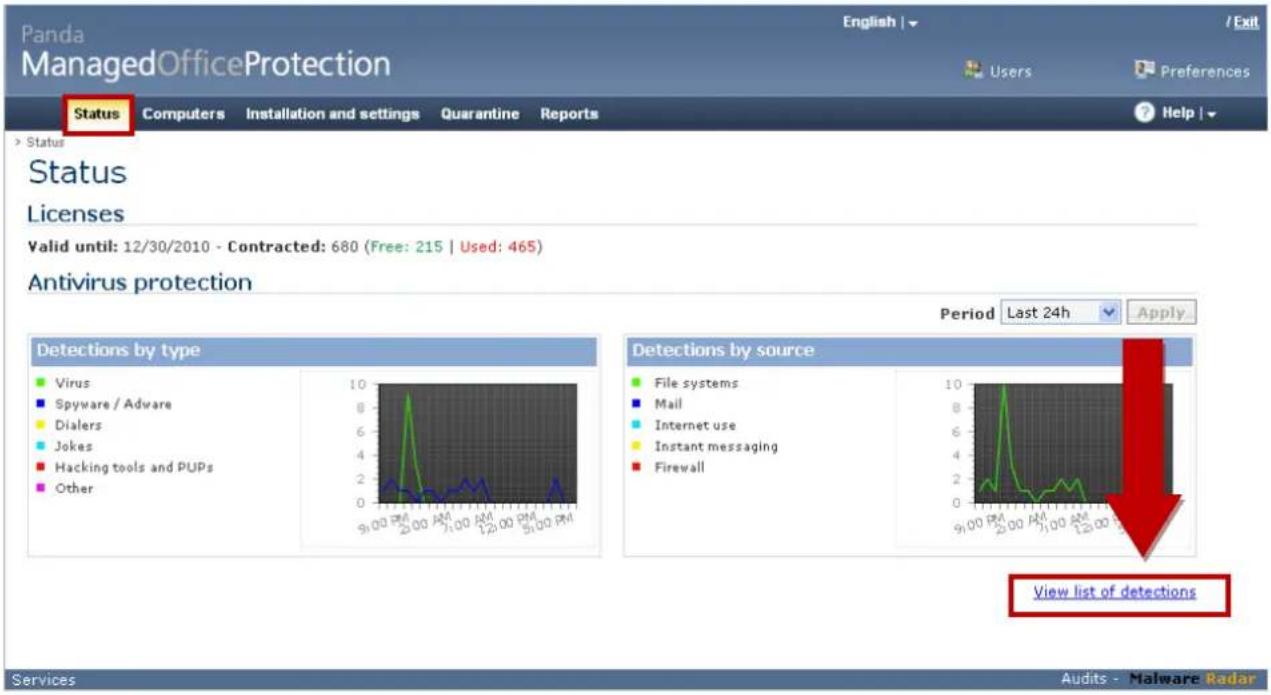The height and width of the screenshot is (695, 1271).
Task: Click the Preferences icon
Action: point(1145,70)
